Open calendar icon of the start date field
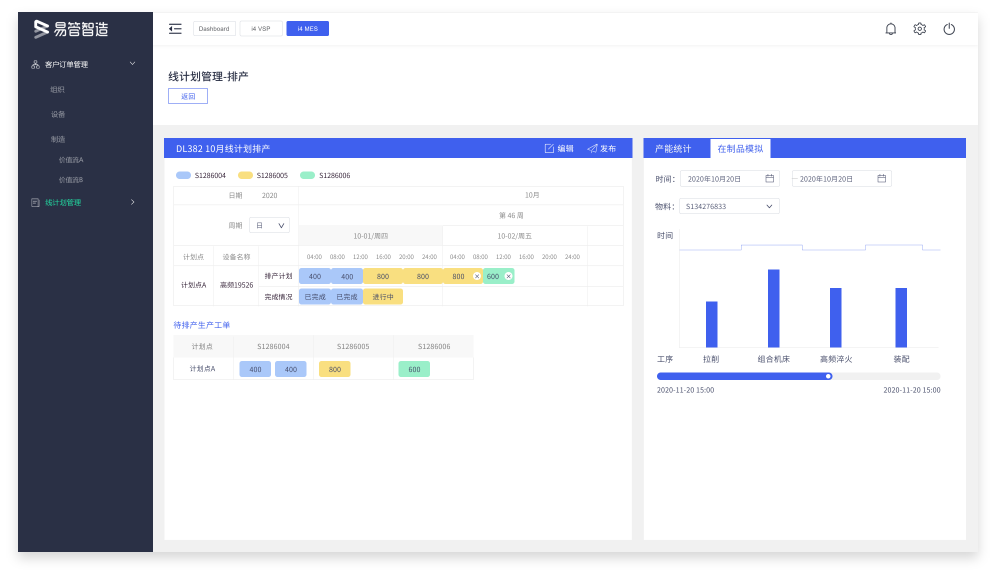This screenshot has width=996, height=576. (769, 178)
